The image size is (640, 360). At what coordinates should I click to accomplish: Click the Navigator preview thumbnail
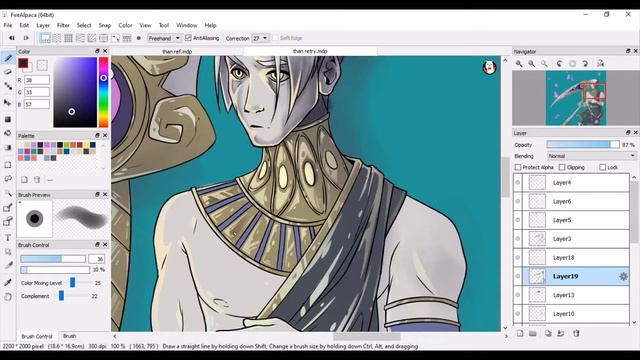(x=576, y=98)
